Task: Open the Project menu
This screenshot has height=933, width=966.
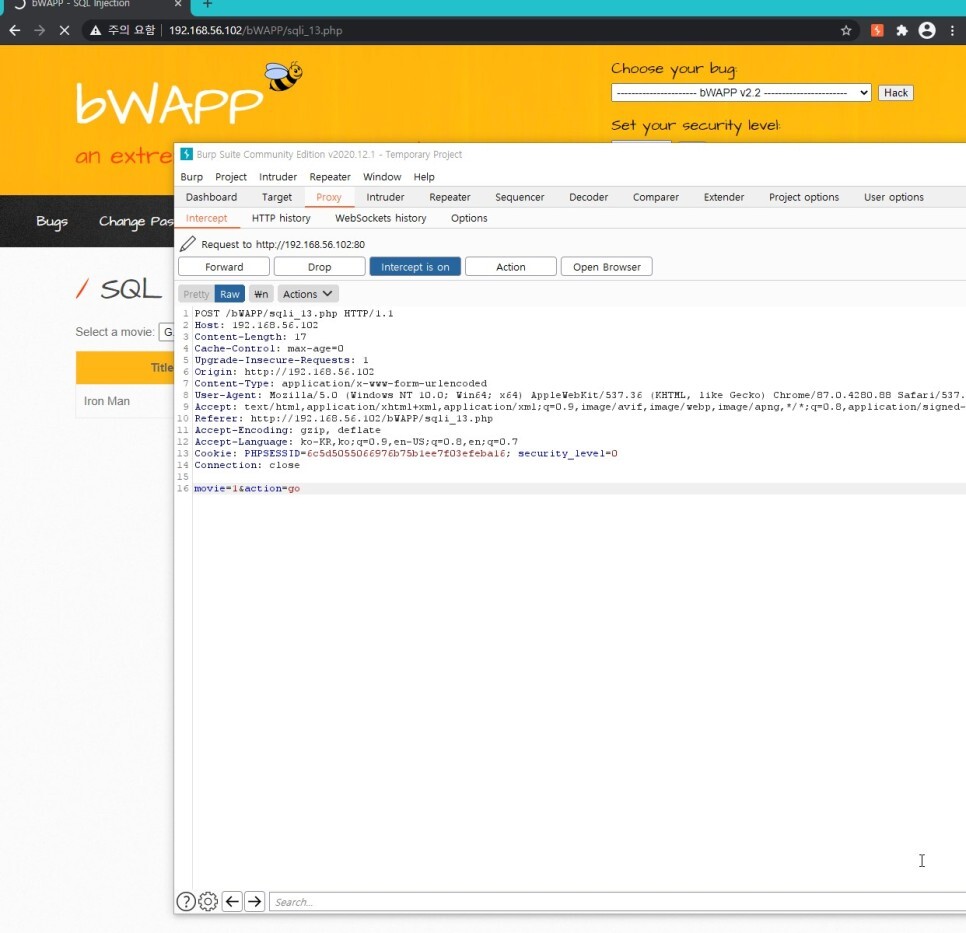Action: [x=231, y=177]
